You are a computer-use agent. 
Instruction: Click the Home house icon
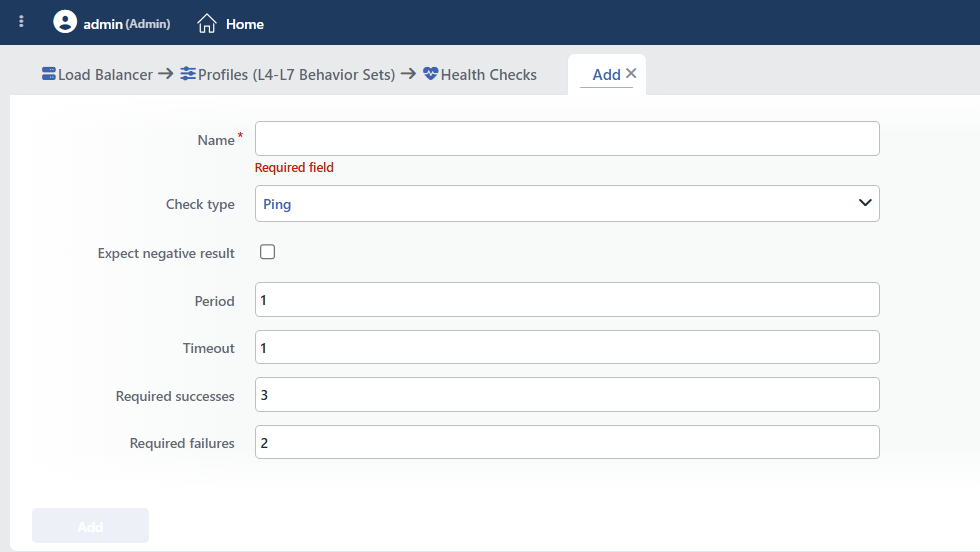coord(207,24)
